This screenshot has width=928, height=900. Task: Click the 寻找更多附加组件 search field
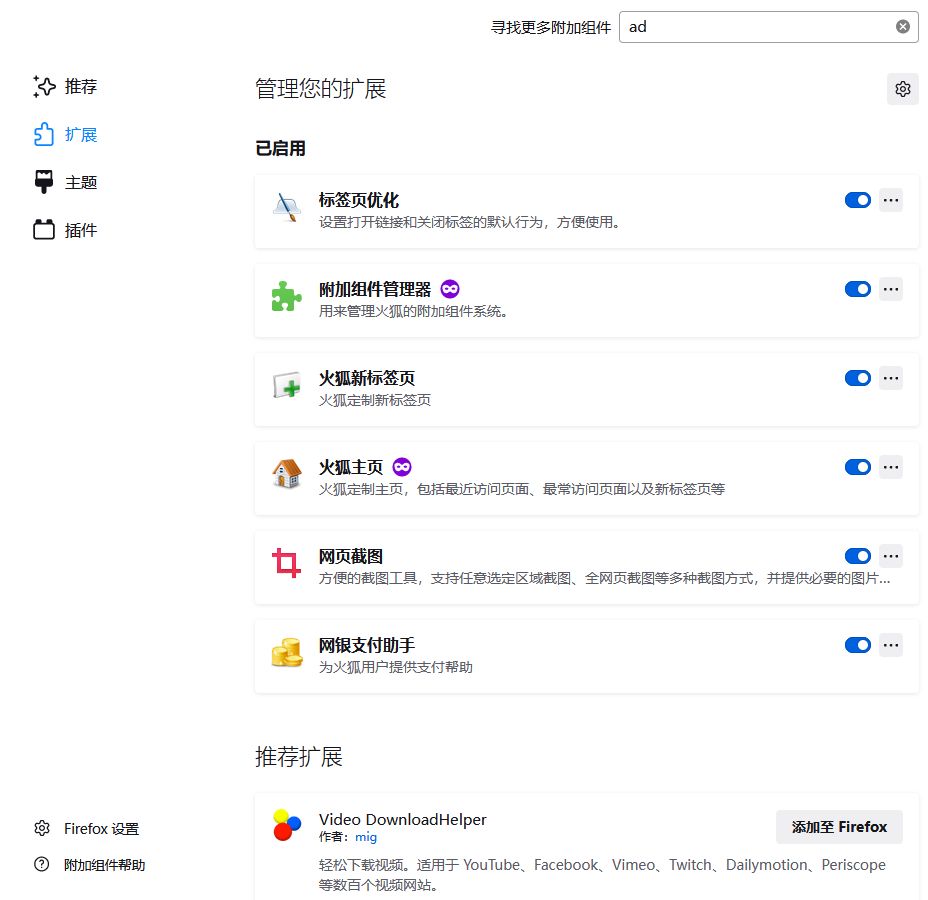[x=755, y=27]
